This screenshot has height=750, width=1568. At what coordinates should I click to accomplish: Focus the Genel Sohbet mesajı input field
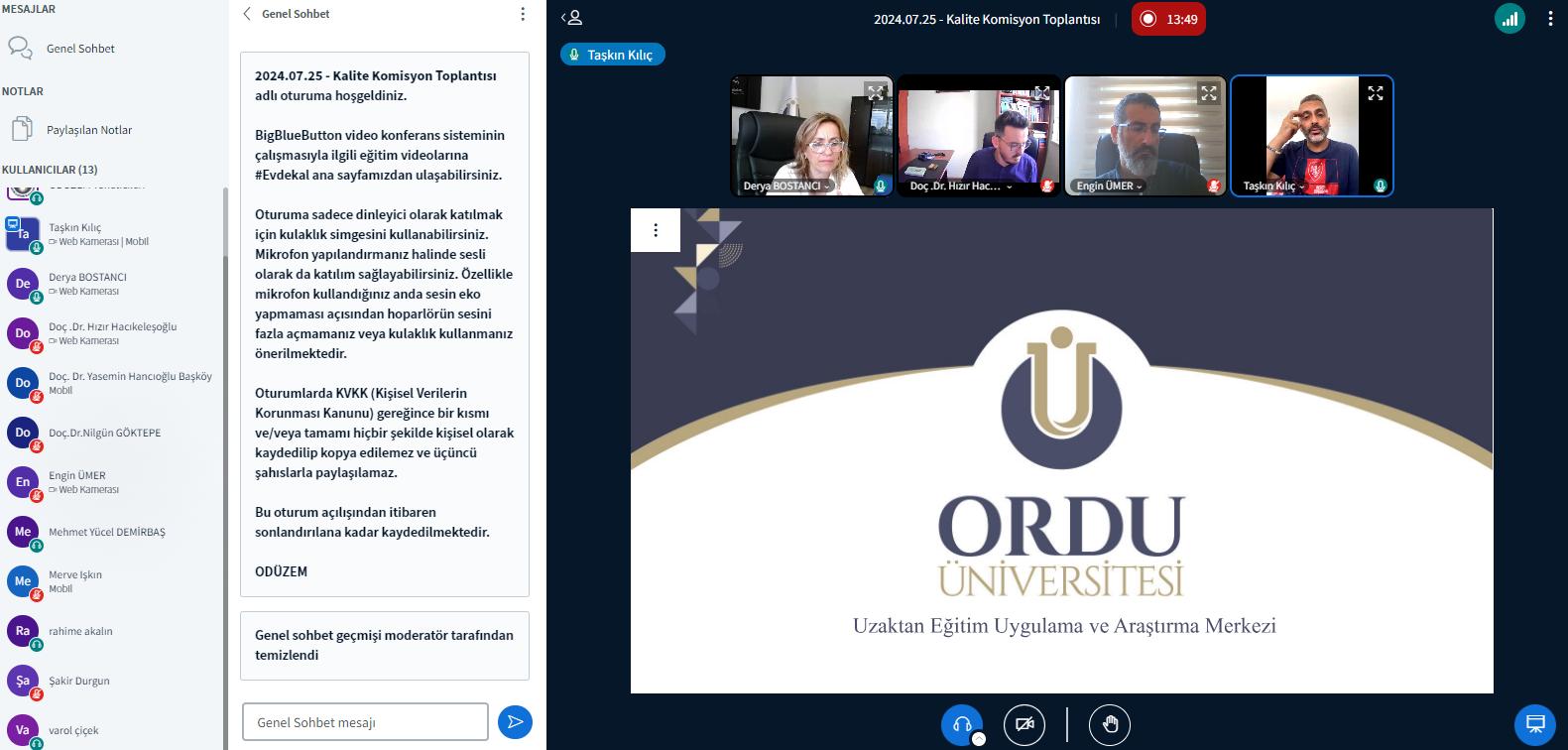365,722
